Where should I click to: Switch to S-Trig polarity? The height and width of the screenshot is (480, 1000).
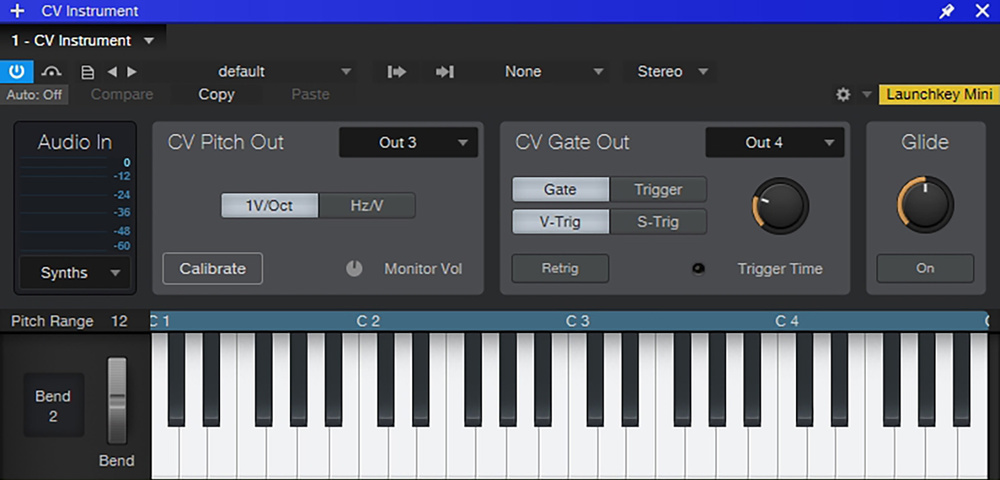coord(658,221)
